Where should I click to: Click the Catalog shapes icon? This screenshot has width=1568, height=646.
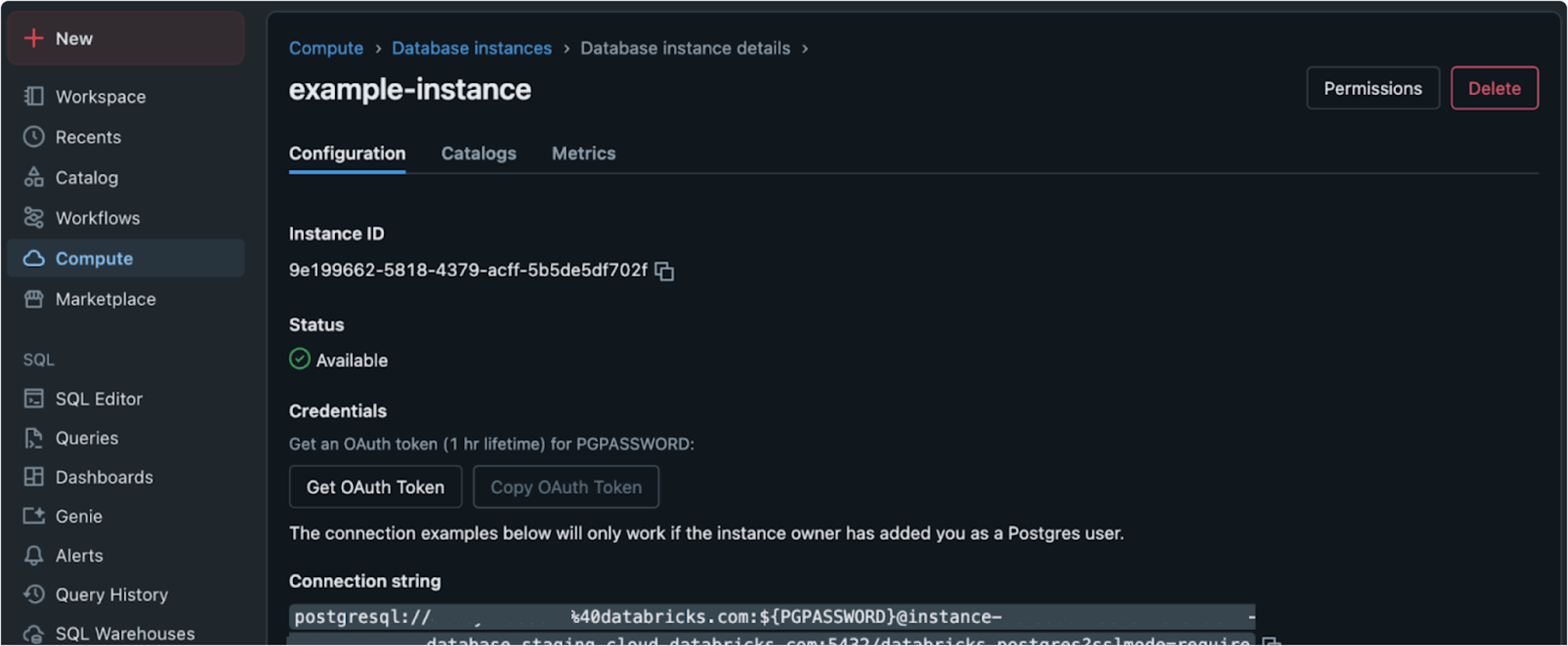pyautogui.click(x=33, y=177)
